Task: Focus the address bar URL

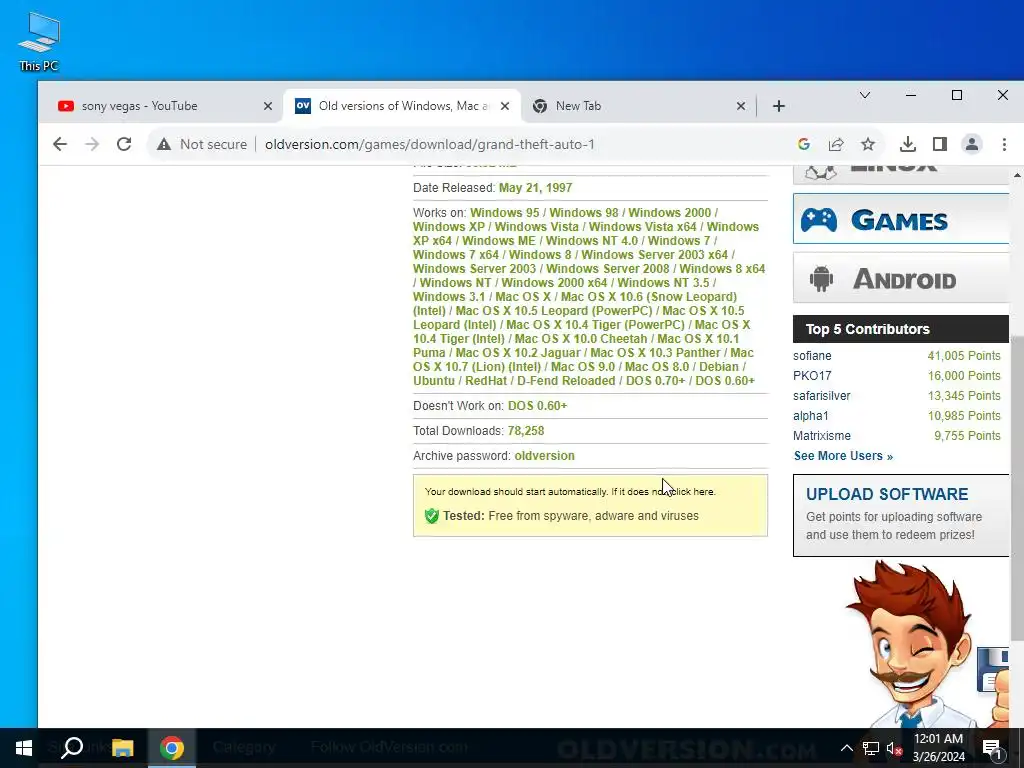Action: pos(430,144)
